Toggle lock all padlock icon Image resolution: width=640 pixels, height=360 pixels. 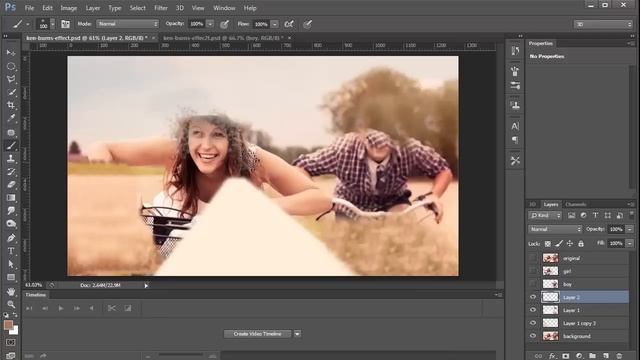tap(581, 244)
